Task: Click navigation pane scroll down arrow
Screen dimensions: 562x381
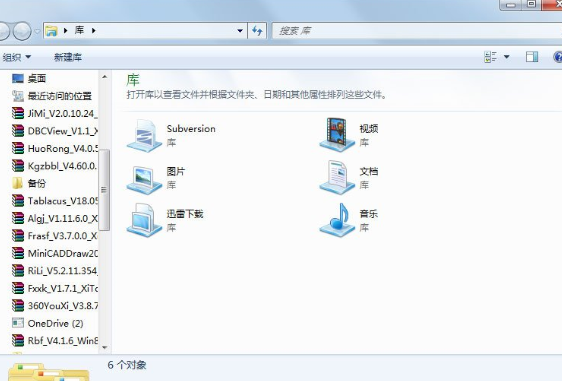Action: click(x=104, y=347)
